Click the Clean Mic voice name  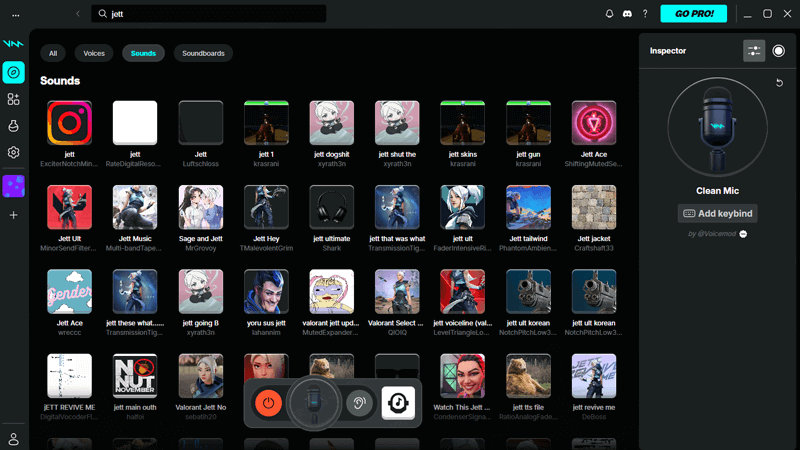click(x=717, y=191)
